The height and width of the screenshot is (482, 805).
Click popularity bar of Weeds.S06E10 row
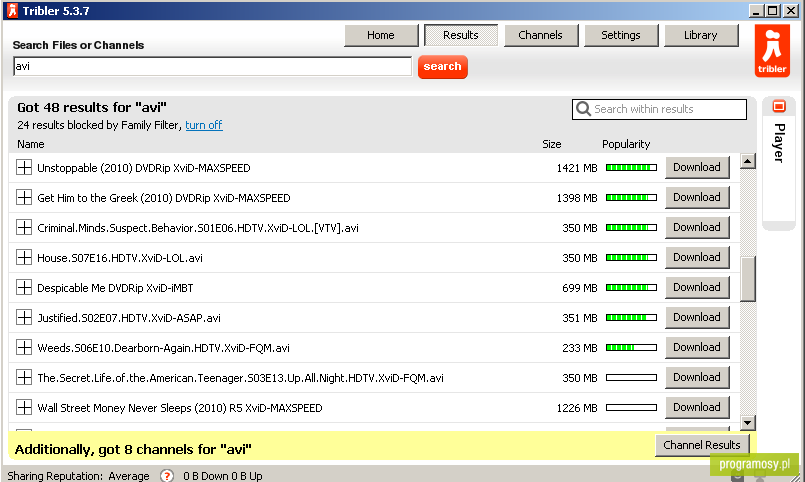coord(631,348)
